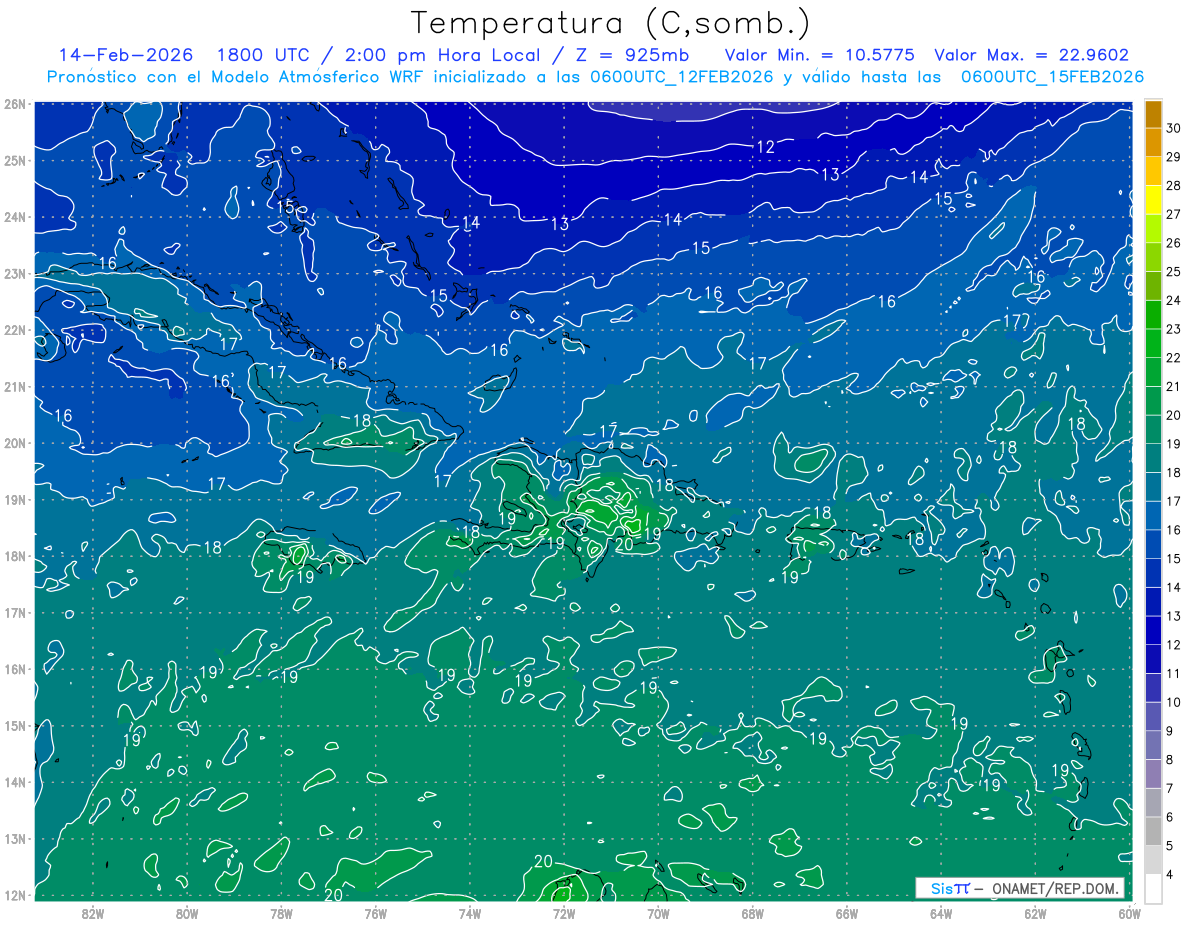Click 'Valor Max. = 22.9602' value
Screen dimensions: 1200x927
1032,55
